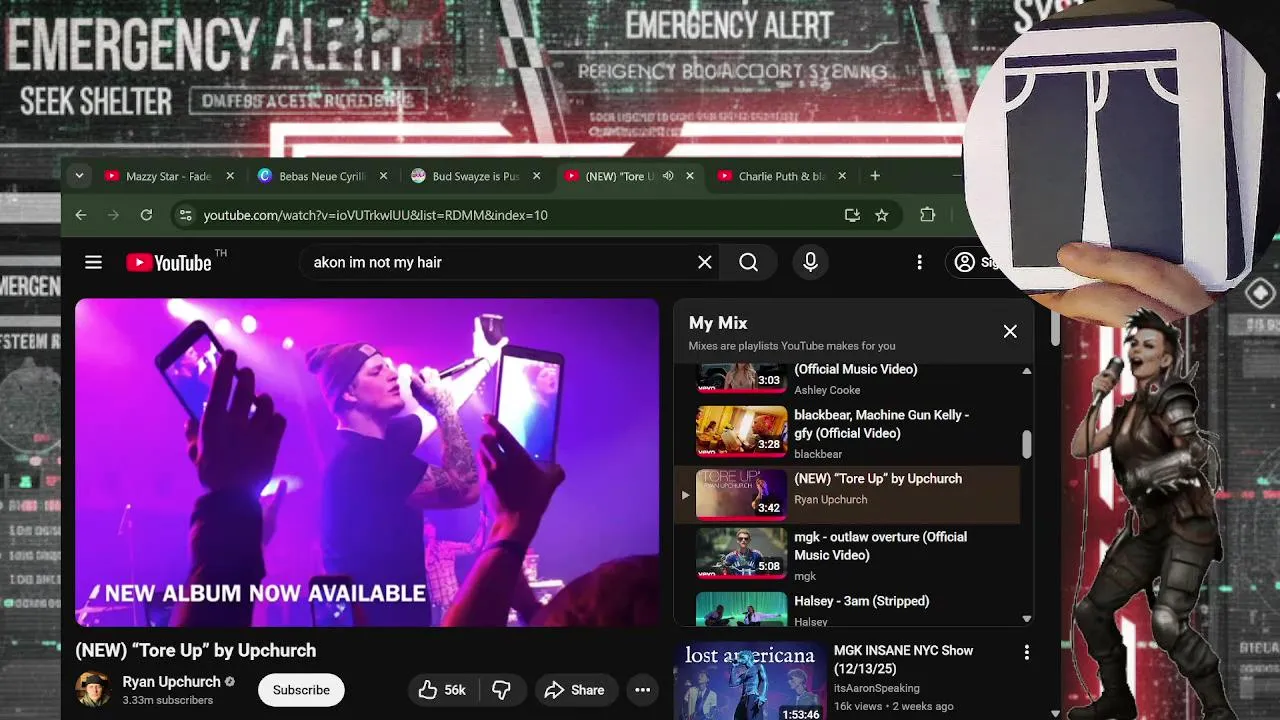1280x720 pixels.
Task: Click the page scrollbar down arrow
Action: (x=1055, y=713)
